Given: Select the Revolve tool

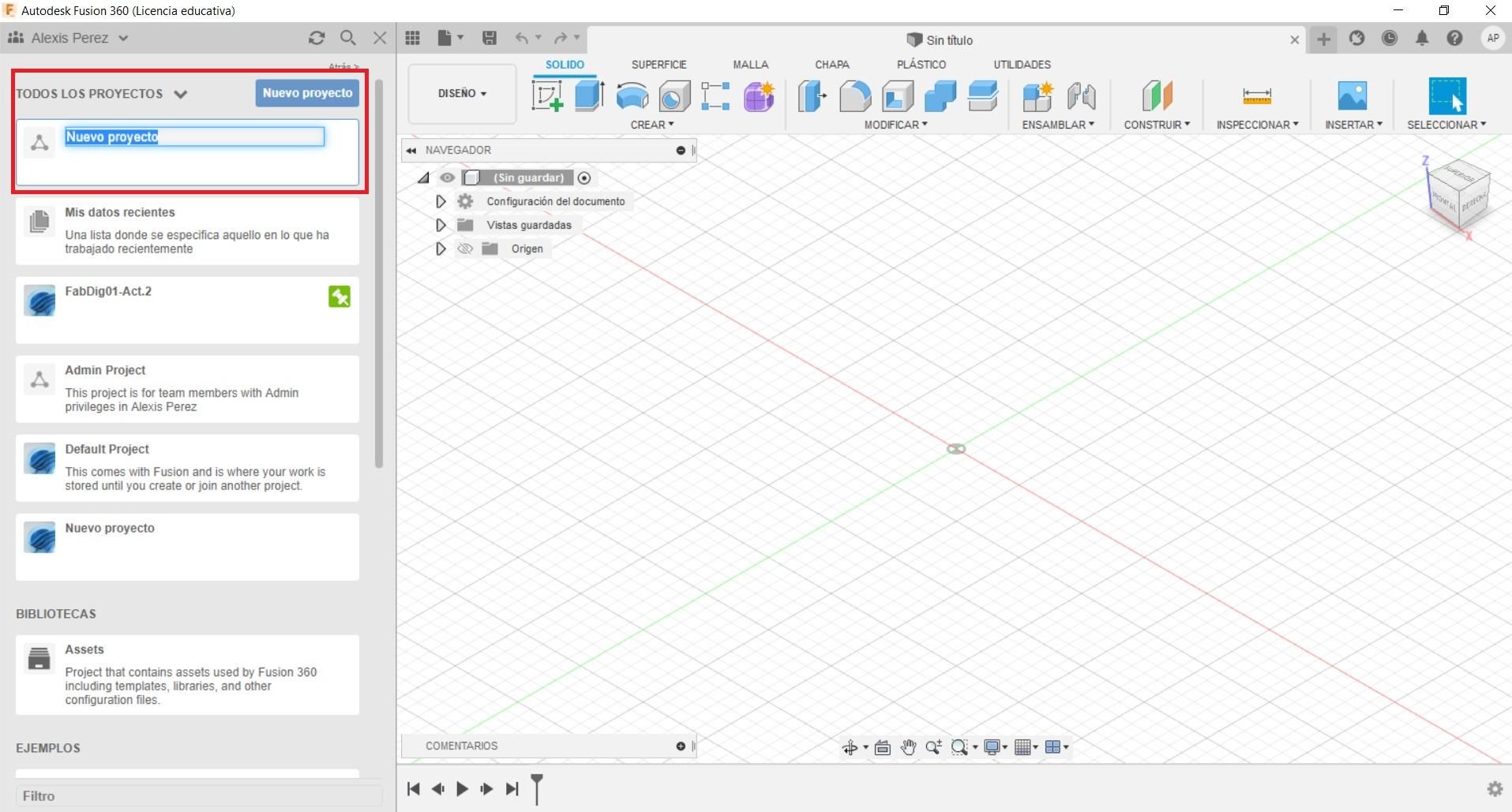Looking at the screenshot, I should 632,96.
